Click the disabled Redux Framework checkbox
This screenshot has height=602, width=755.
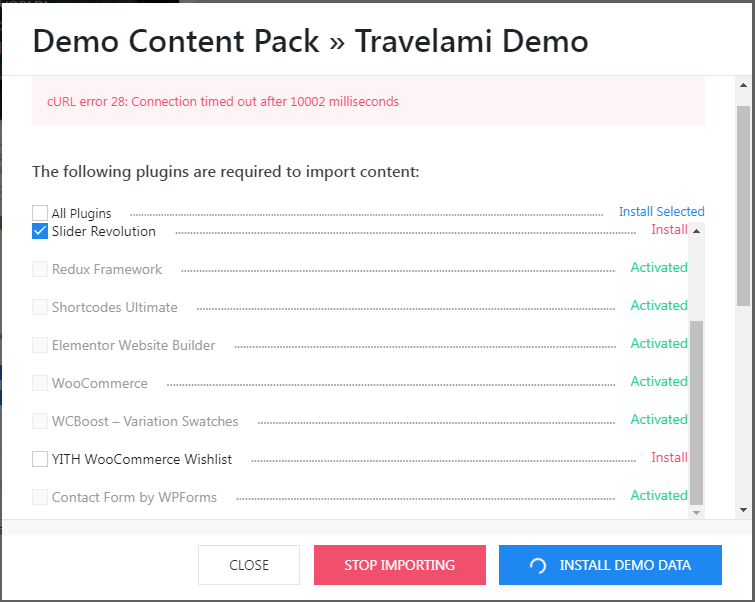point(40,269)
